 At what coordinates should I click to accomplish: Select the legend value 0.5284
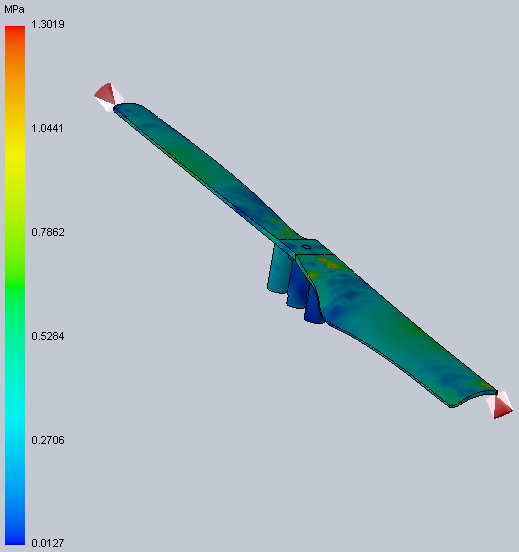pos(48,336)
